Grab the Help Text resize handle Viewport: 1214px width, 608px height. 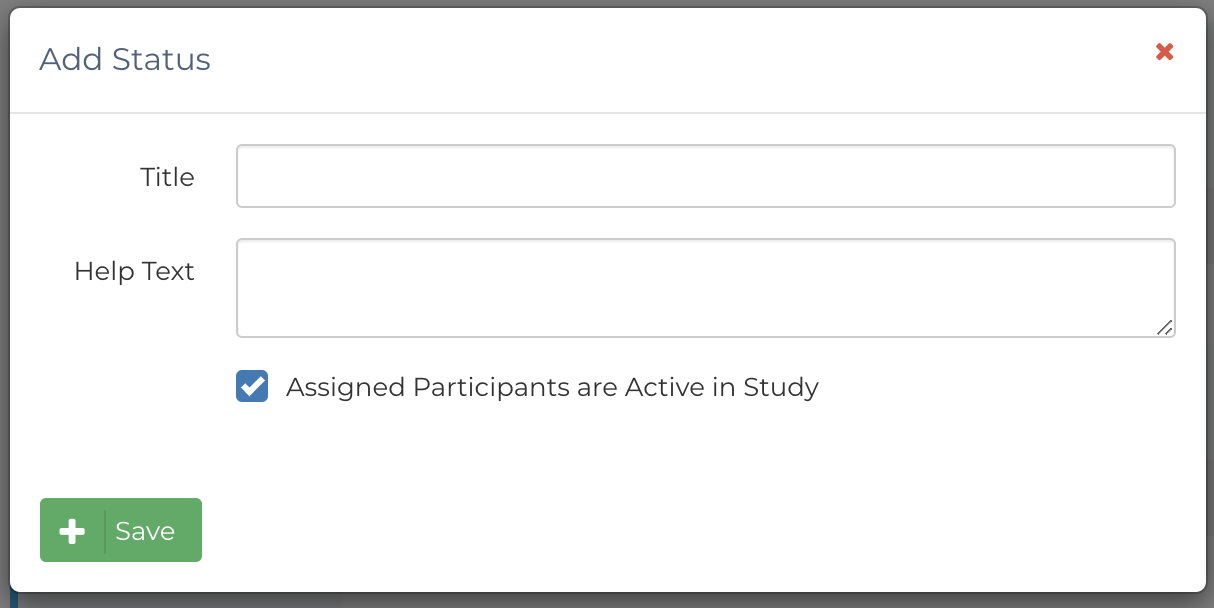pyautogui.click(x=1164, y=327)
